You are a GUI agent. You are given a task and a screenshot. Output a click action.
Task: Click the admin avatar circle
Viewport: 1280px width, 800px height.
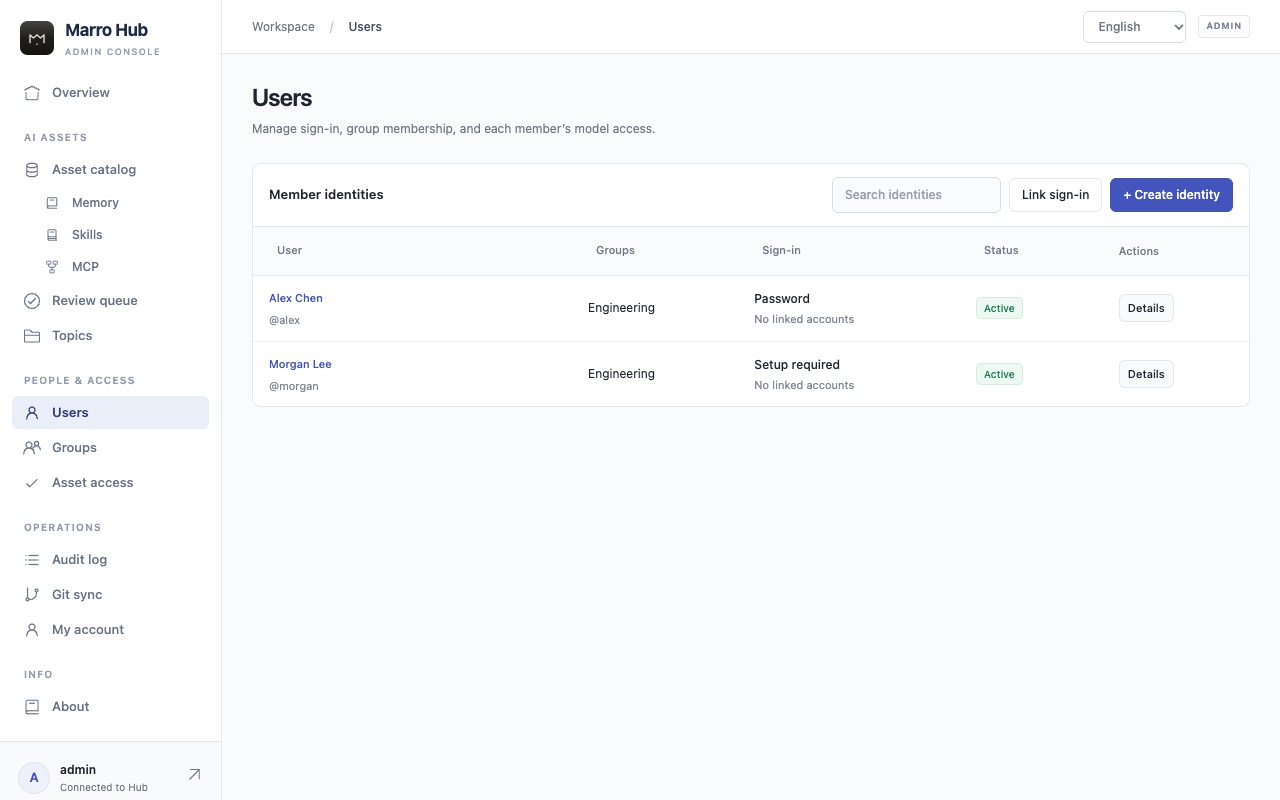34,778
